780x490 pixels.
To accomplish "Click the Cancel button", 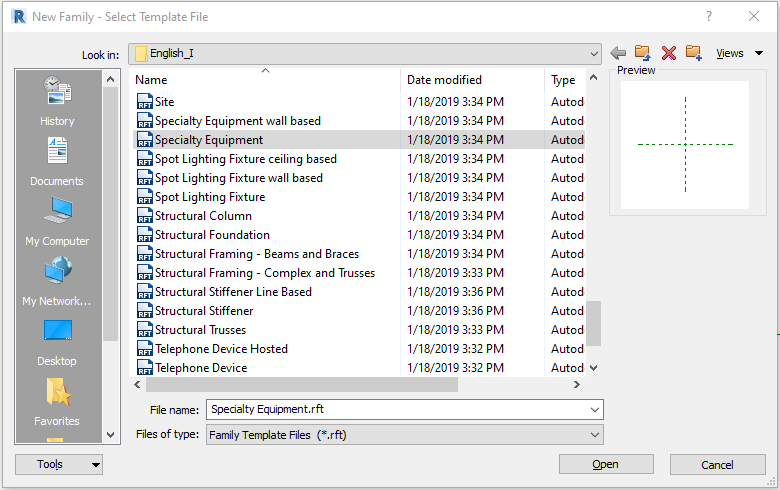I will (x=717, y=465).
